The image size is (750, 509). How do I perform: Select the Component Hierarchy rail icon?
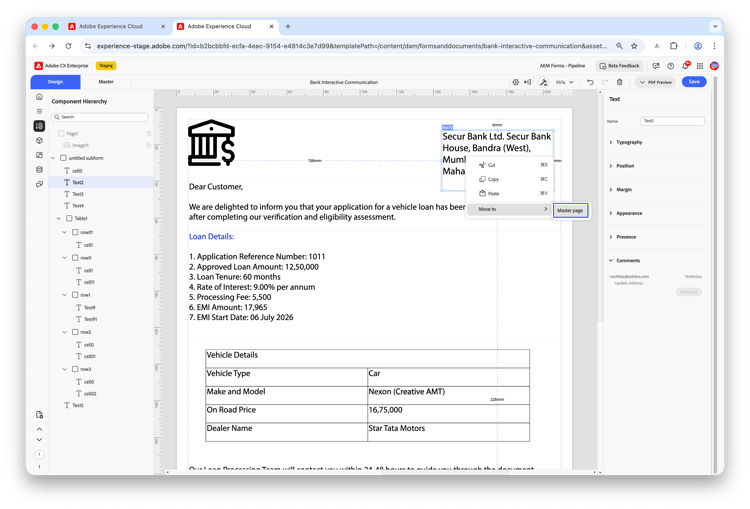pyautogui.click(x=39, y=126)
